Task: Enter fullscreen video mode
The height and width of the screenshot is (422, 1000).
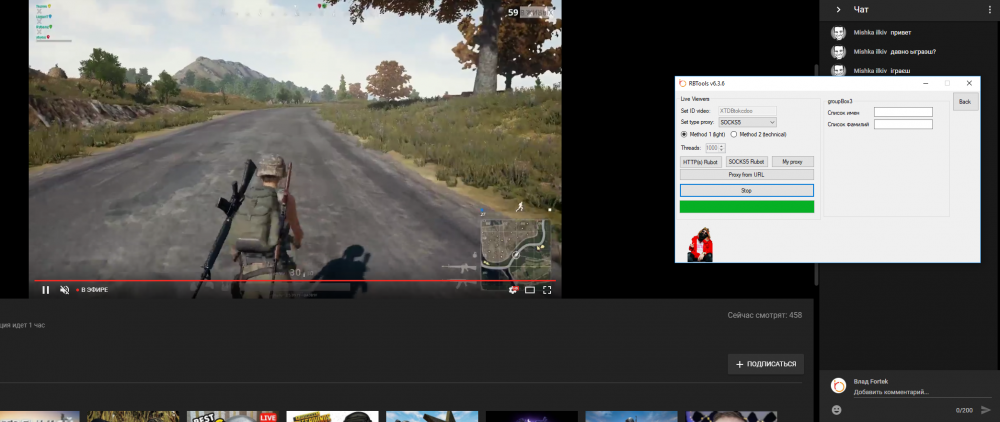Action: pos(546,290)
